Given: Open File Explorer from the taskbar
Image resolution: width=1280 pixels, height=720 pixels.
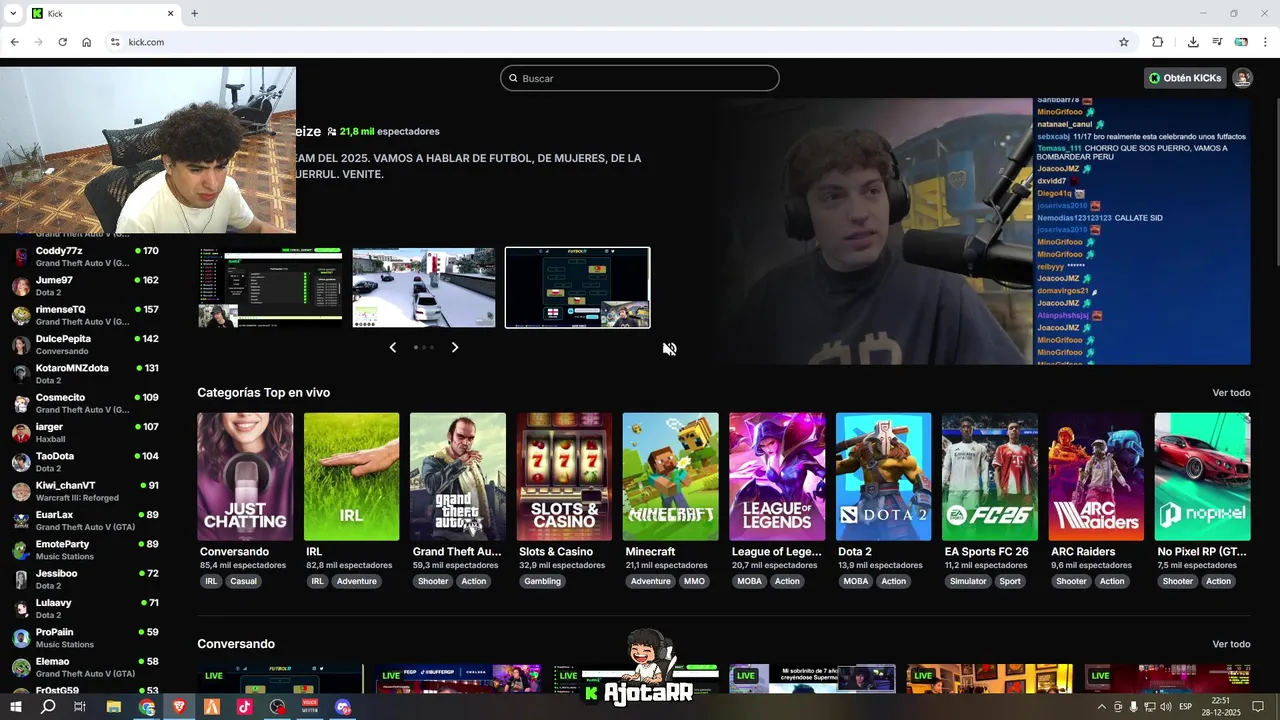Looking at the screenshot, I should click(113, 707).
